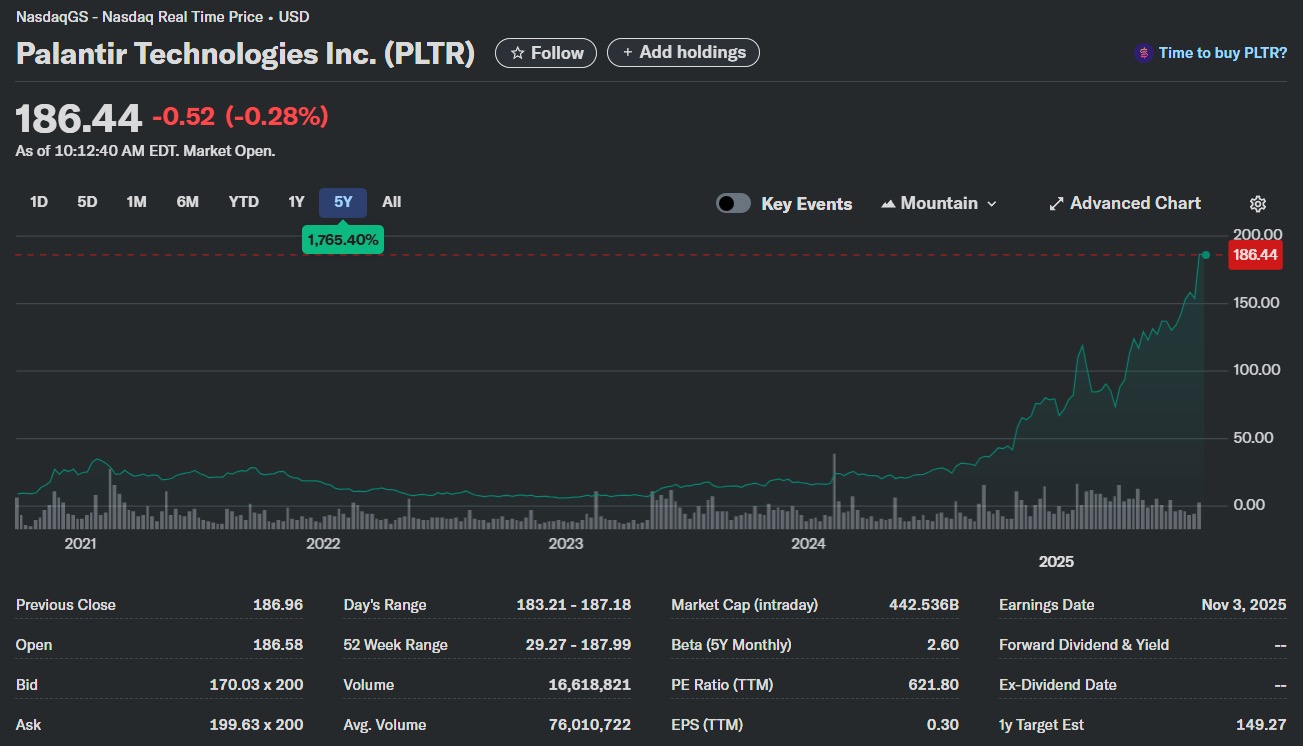Click the green dot at chart line end

pos(1205,255)
